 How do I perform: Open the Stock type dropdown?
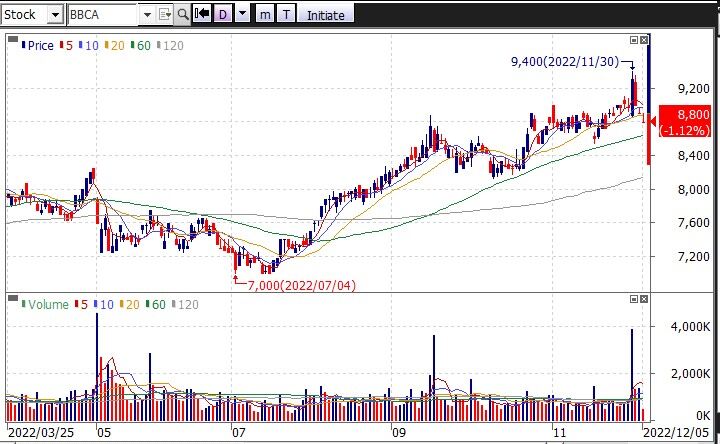(x=57, y=14)
